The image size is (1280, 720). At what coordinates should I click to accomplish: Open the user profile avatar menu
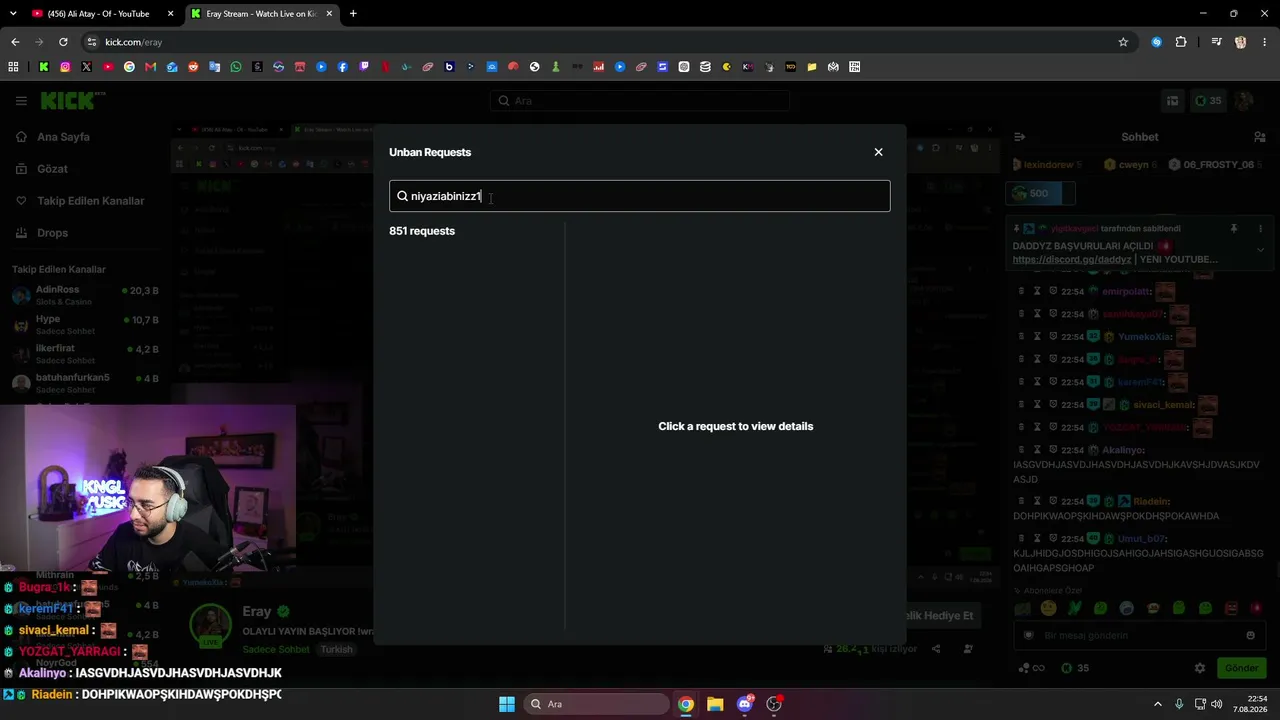(1245, 101)
